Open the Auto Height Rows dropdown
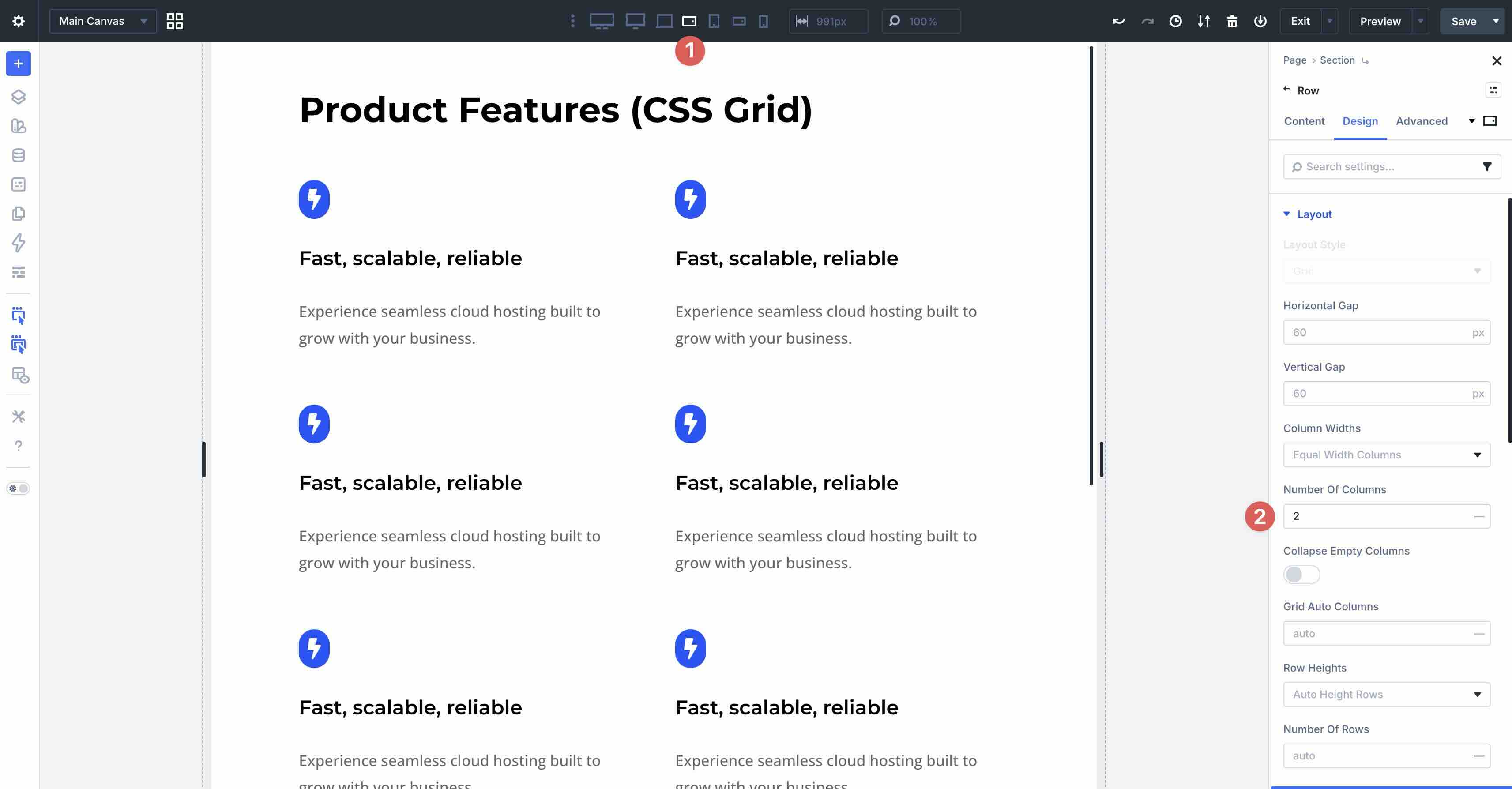This screenshot has height=789, width=1512. tap(1386, 694)
